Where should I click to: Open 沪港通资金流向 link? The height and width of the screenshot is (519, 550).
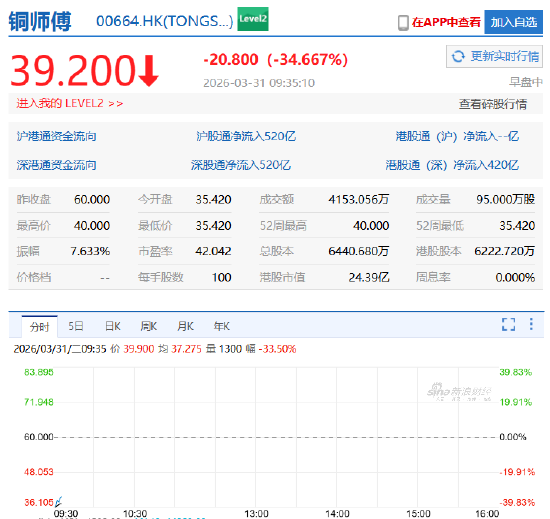pos(56,136)
